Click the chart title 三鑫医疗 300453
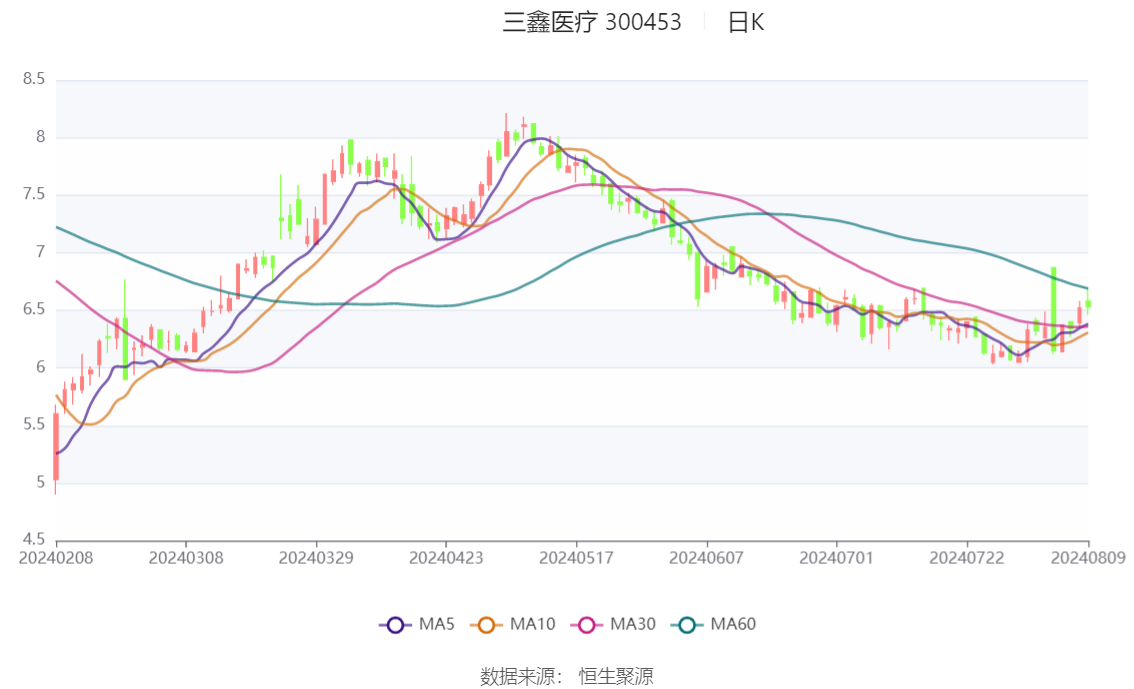 coord(592,22)
